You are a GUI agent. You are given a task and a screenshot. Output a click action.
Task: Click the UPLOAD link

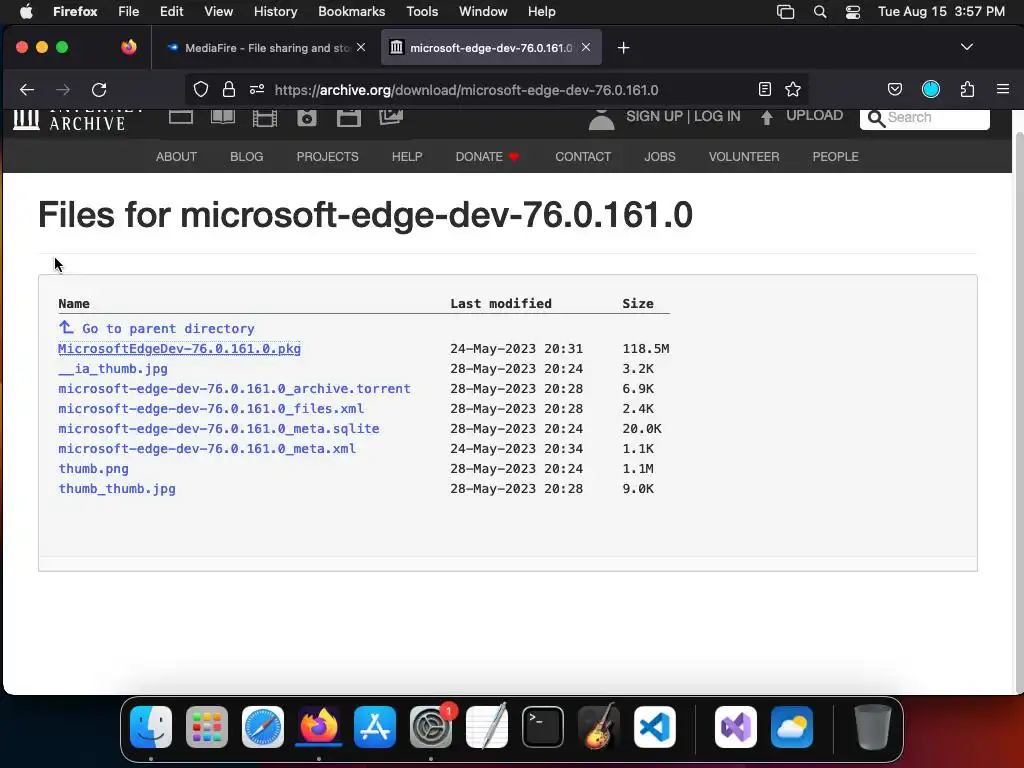[x=814, y=116]
